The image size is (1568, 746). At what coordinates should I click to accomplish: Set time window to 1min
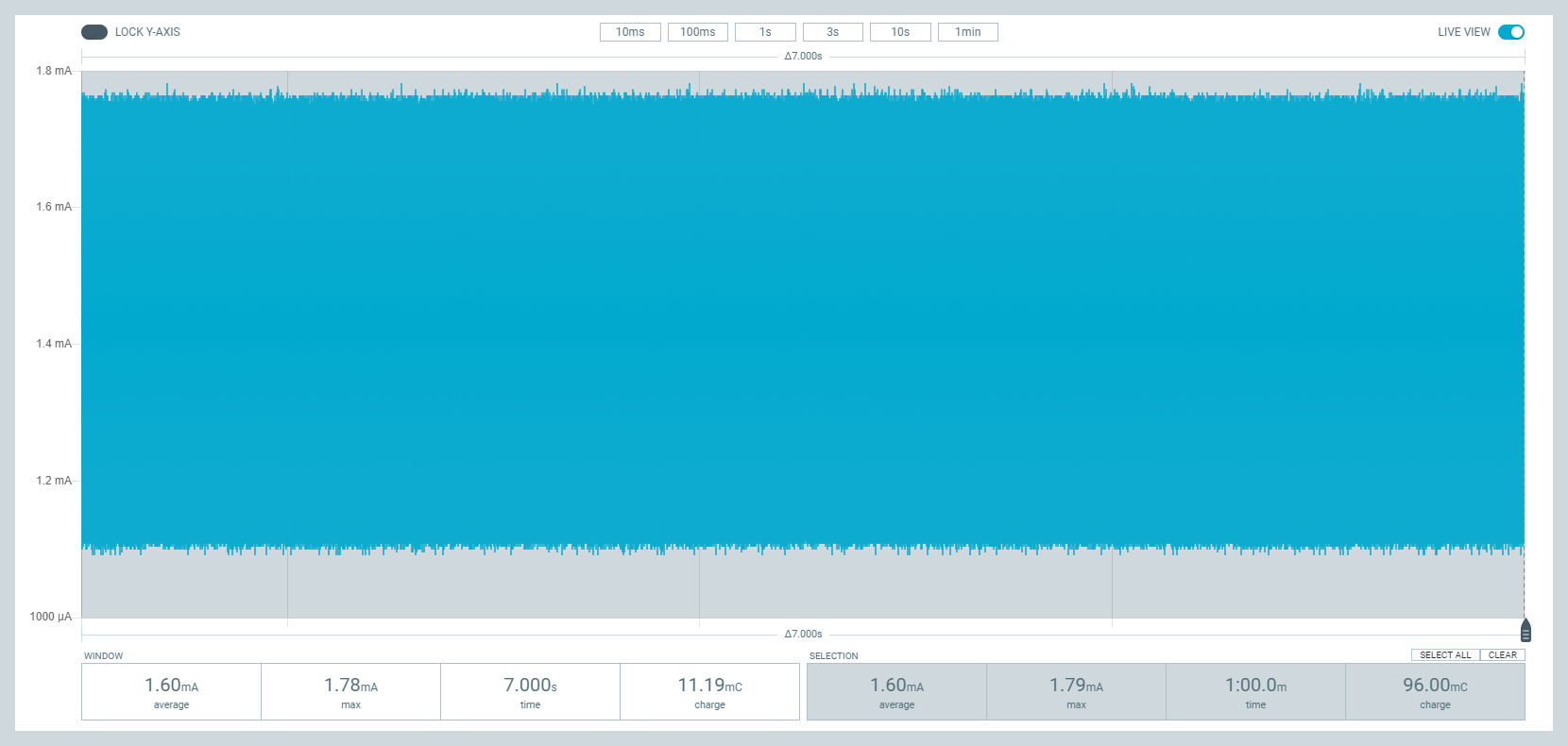968,32
